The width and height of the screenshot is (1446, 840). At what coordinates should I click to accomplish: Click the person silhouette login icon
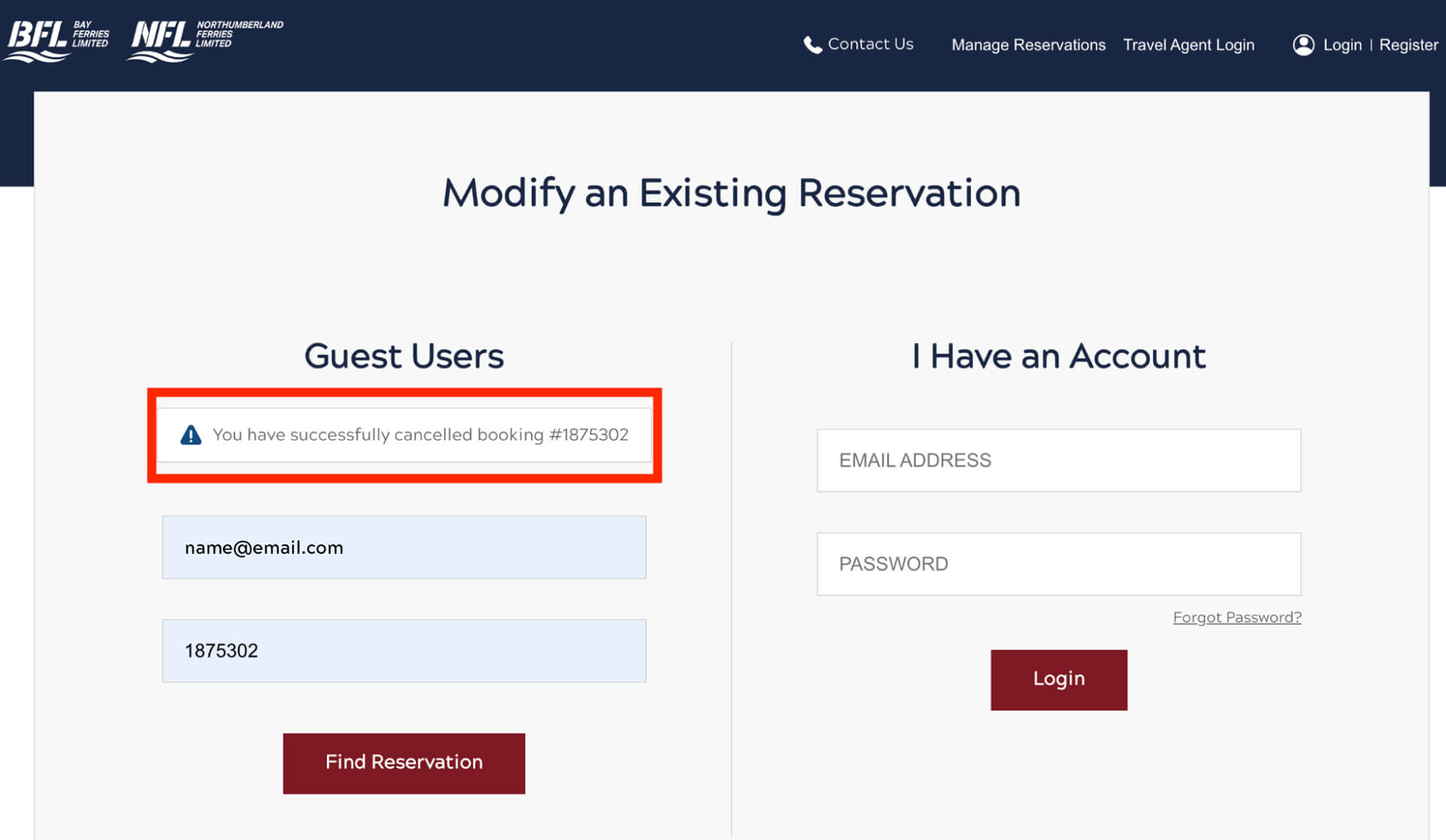tap(1302, 44)
